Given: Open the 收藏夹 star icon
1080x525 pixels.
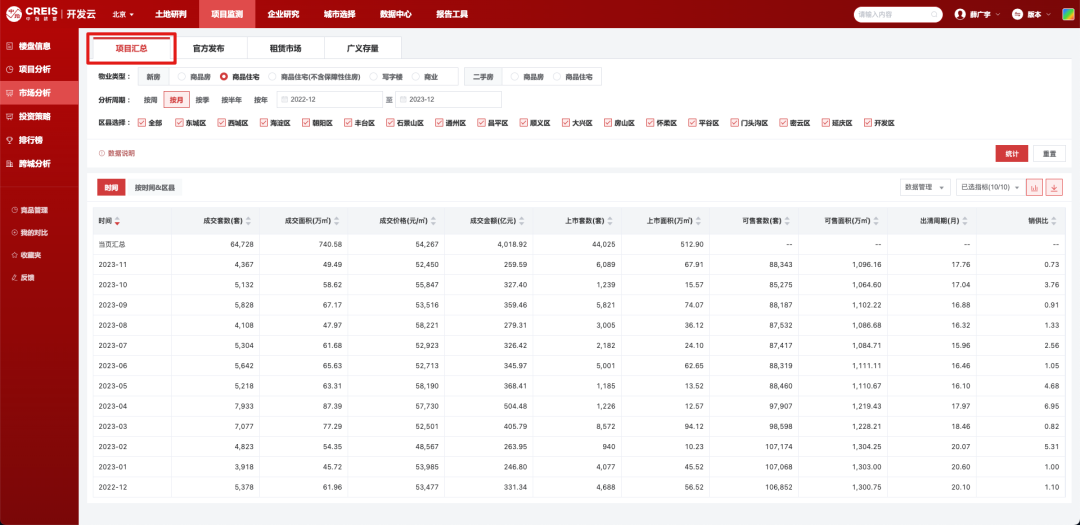Looking at the screenshot, I should point(14,255).
